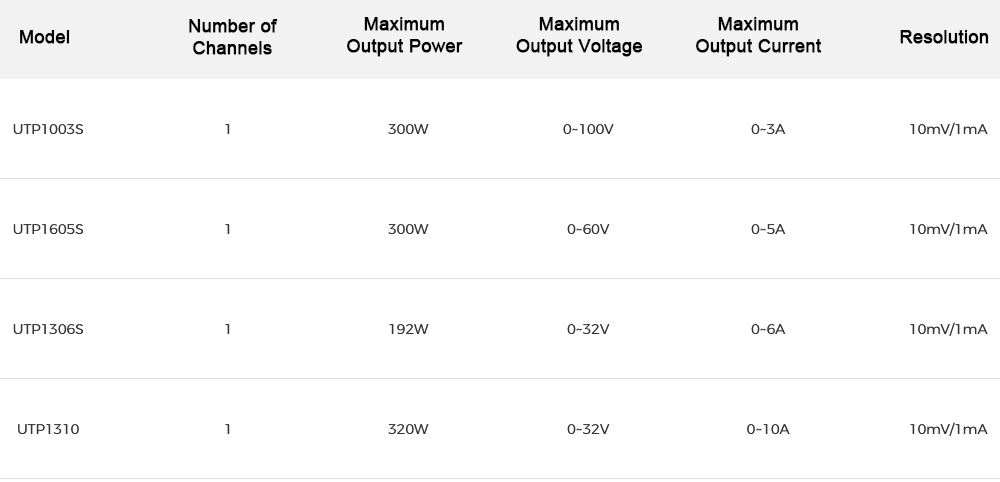Open the UTP1310 model entry
1000x482 pixels.
48,429
